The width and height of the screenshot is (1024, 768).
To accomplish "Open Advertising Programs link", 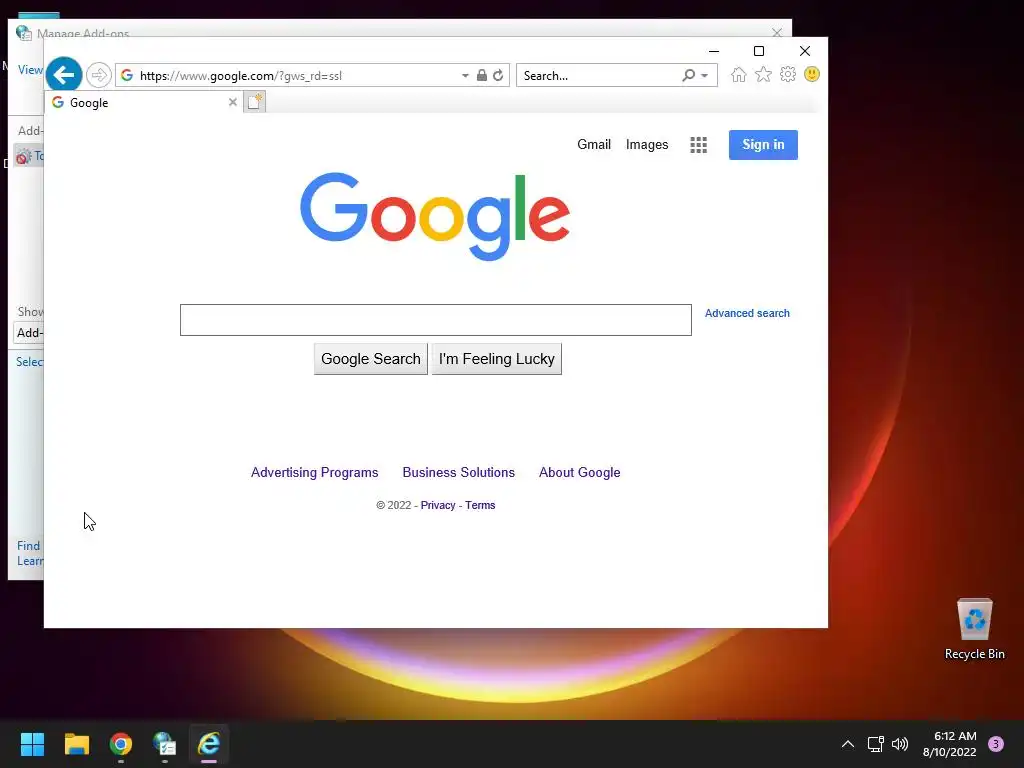I will 314,472.
